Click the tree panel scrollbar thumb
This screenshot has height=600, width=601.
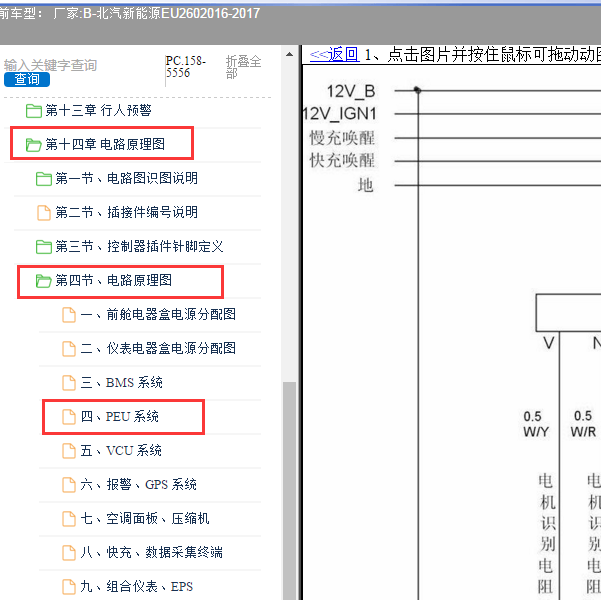290,491
